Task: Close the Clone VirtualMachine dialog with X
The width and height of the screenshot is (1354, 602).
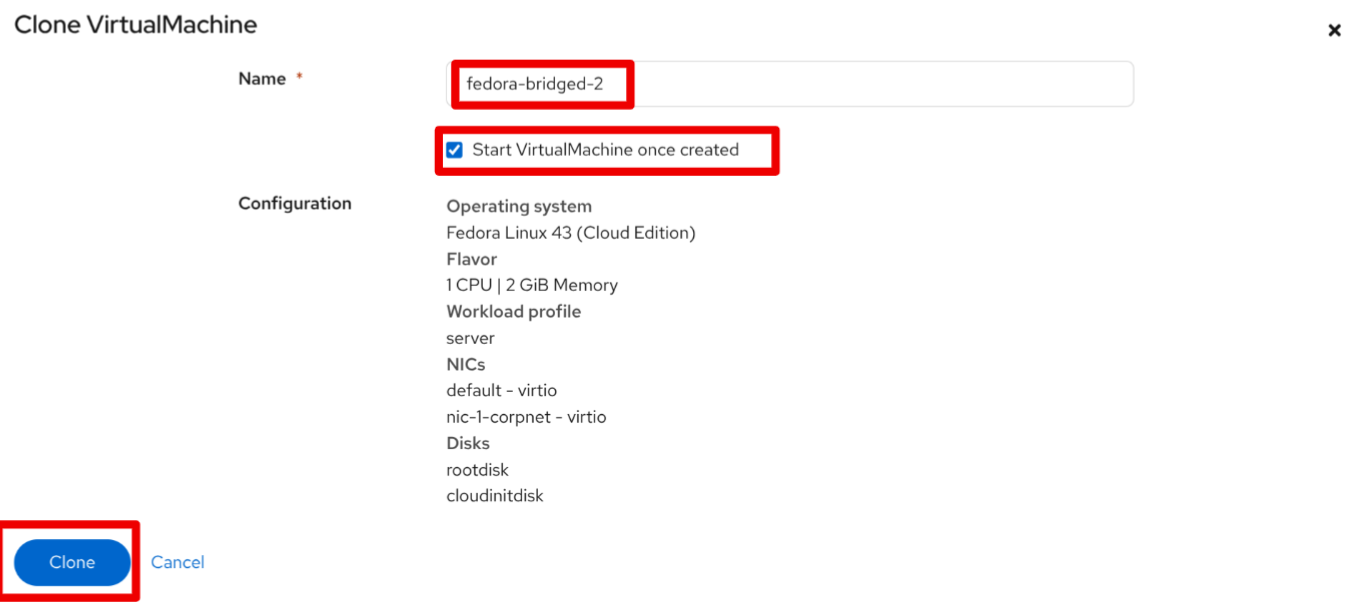Action: click(1334, 31)
